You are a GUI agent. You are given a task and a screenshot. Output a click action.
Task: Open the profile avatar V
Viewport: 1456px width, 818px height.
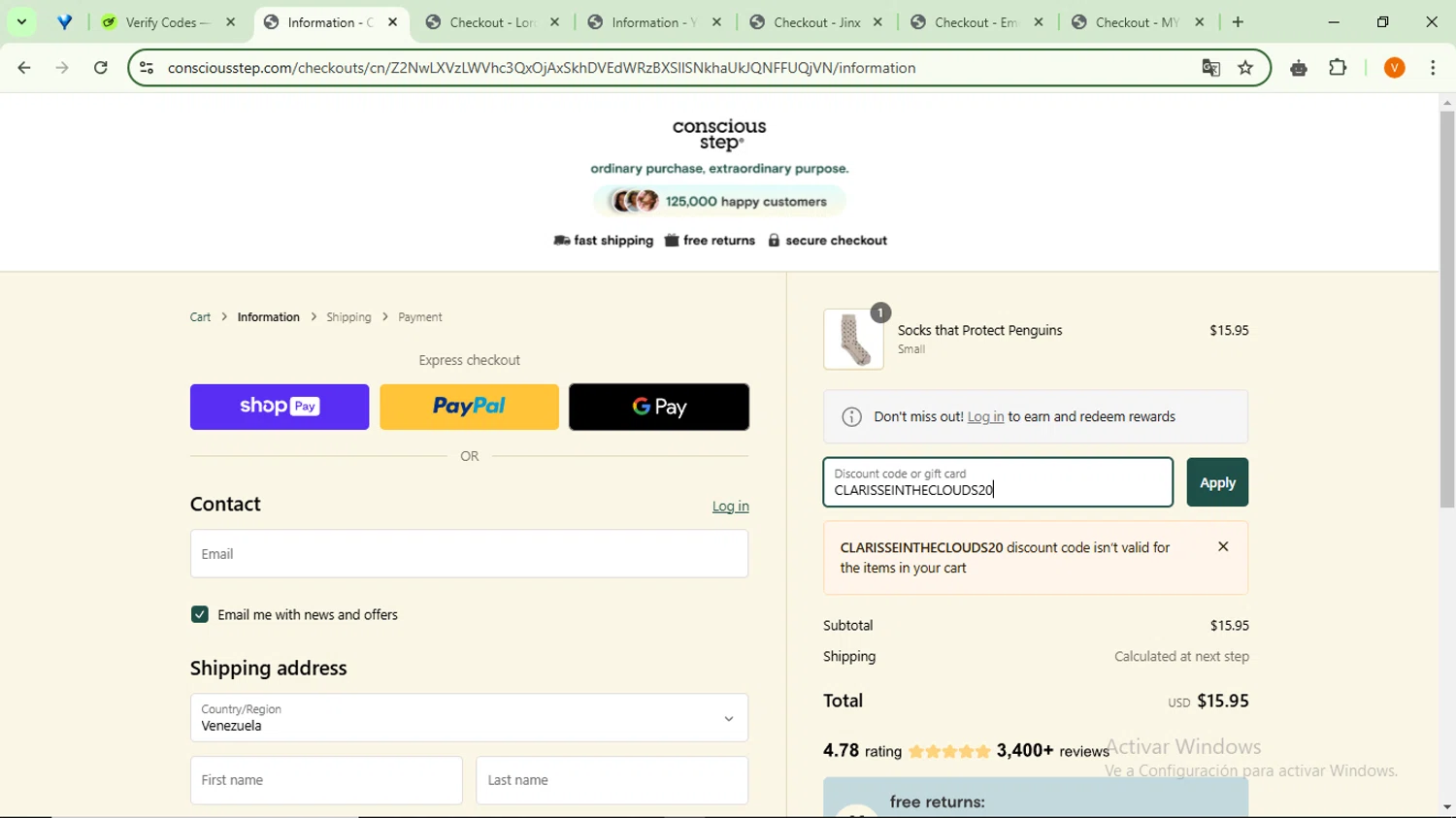pos(1394,68)
